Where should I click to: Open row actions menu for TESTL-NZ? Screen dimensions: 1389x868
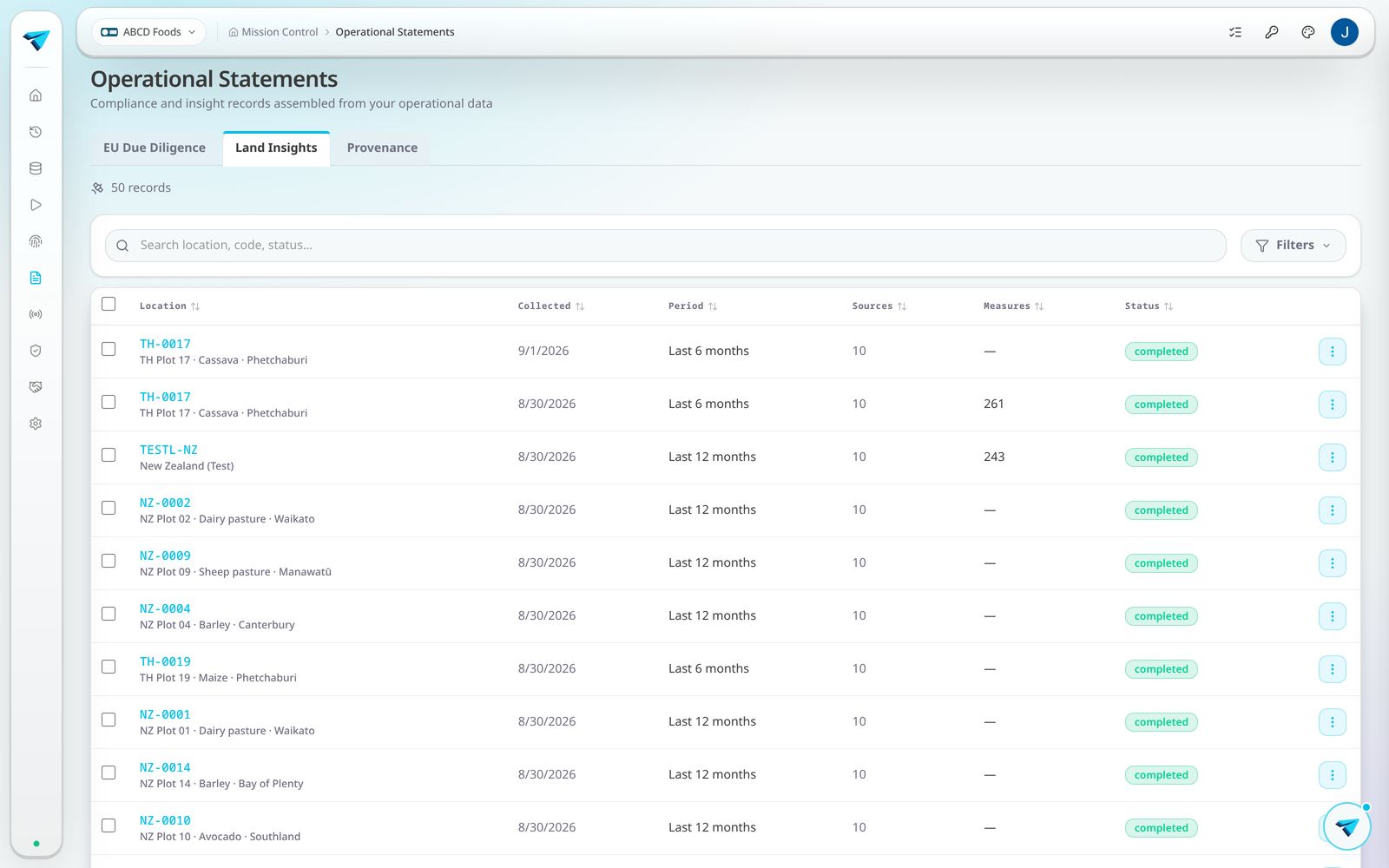1333,457
